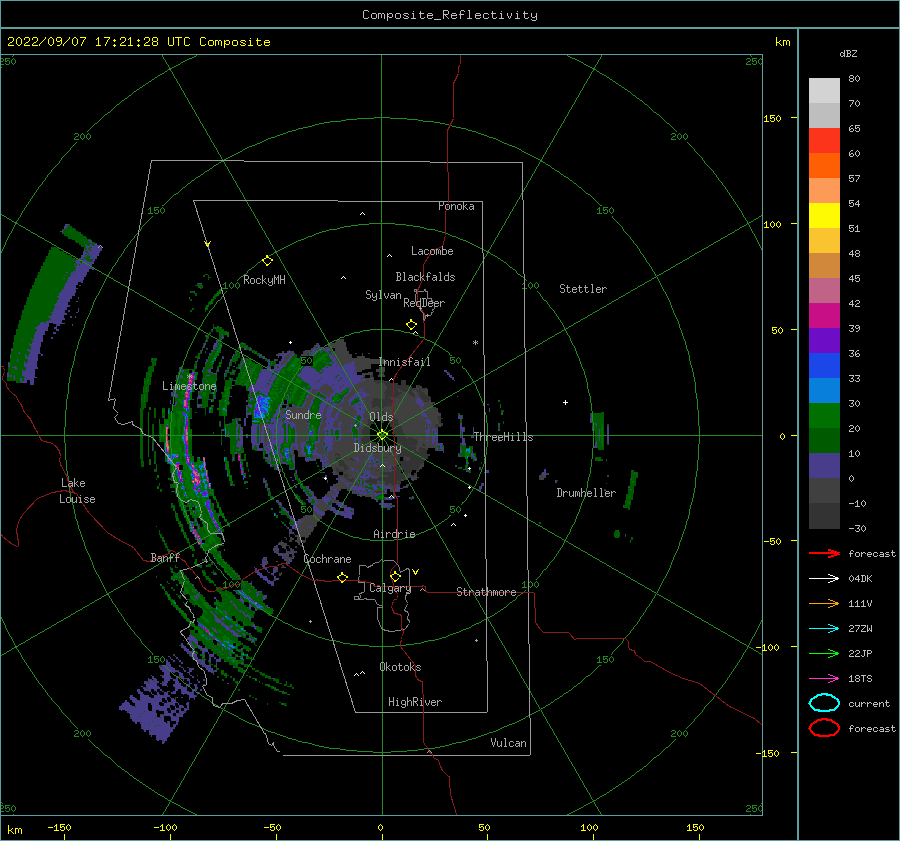Click the white 04DK arrow icon
The width and height of the screenshot is (900, 841).
pos(824,579)
